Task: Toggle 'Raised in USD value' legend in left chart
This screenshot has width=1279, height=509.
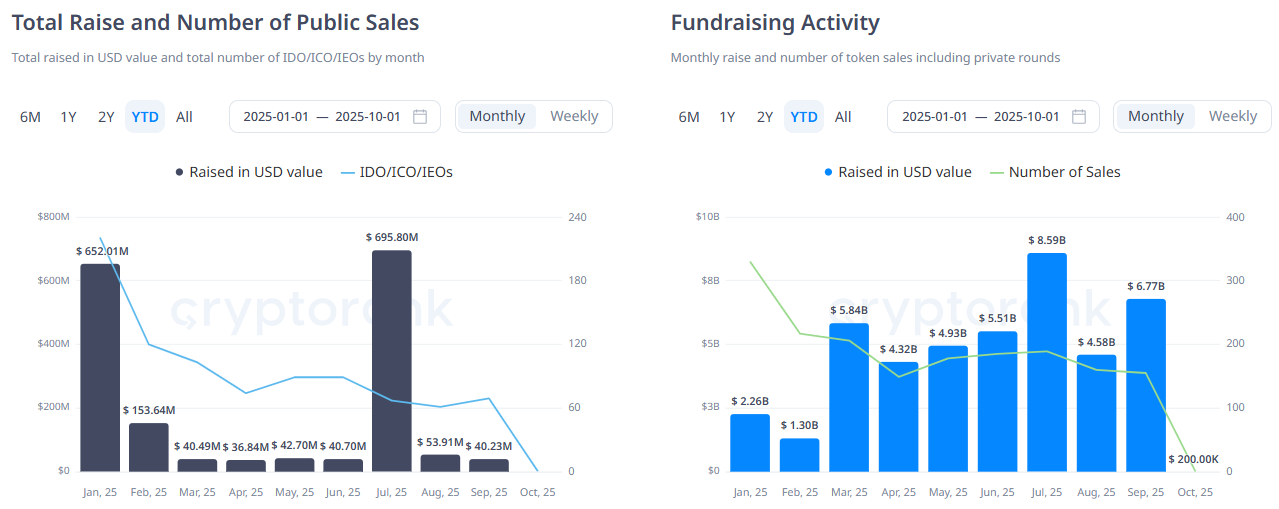Action: tap(249, 172)
